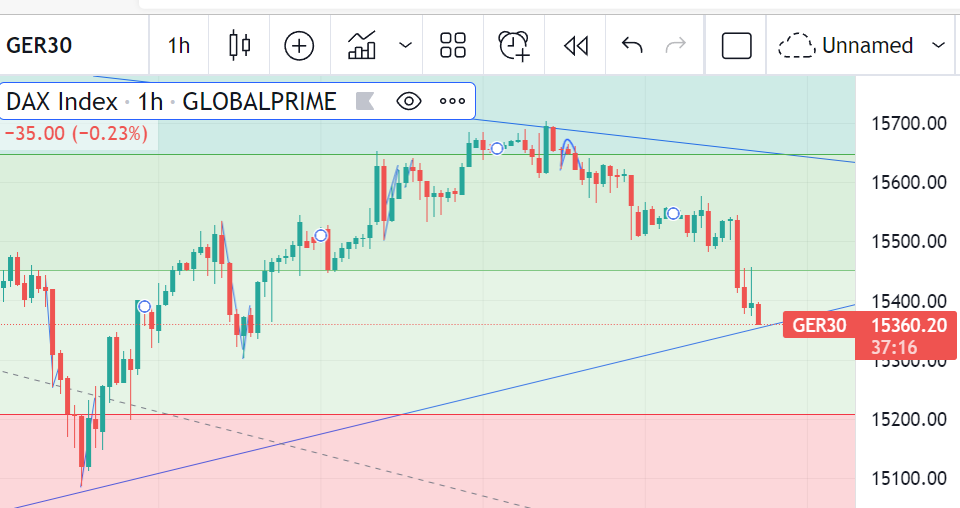Toggle the DAX Index visibility eye
This screenshot has width=960, height=508.
(409, 101)
